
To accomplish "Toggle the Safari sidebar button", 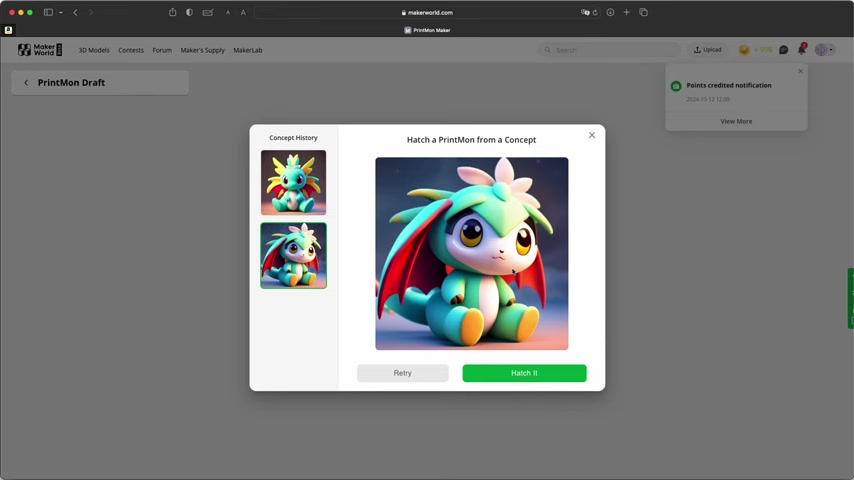I will 48,12.
